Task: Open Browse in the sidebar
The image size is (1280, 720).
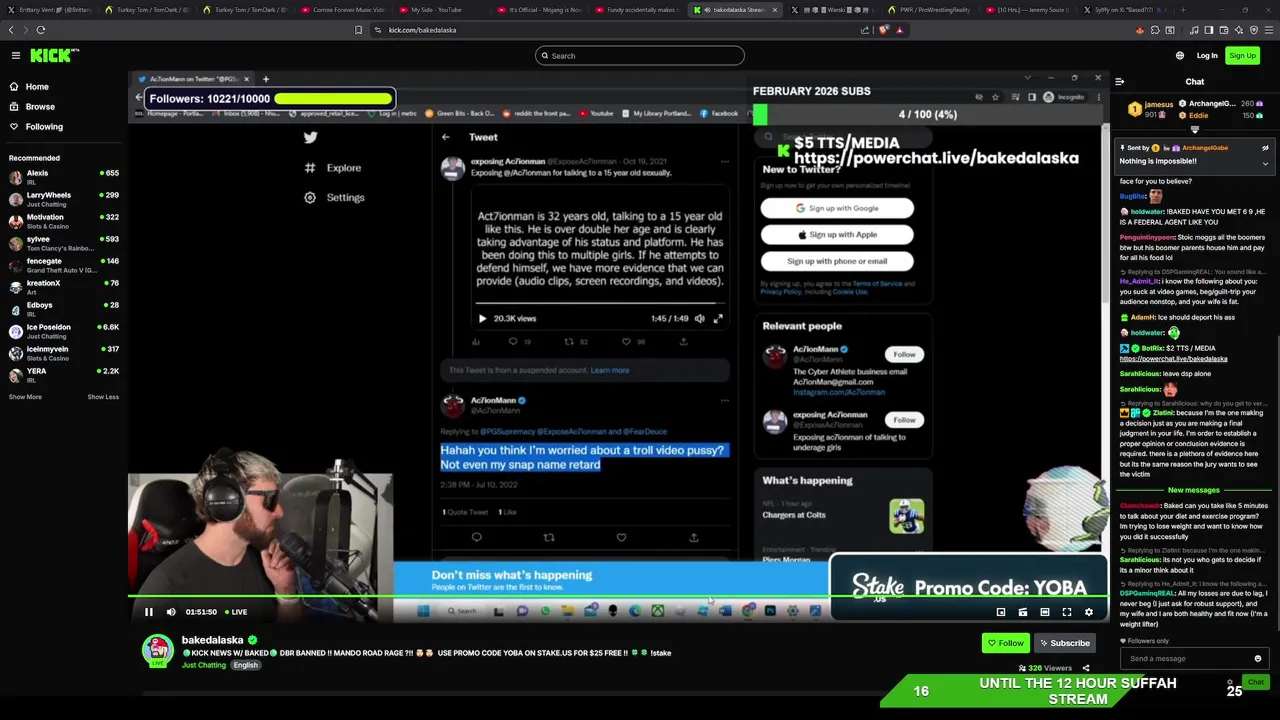Action: 40,107
